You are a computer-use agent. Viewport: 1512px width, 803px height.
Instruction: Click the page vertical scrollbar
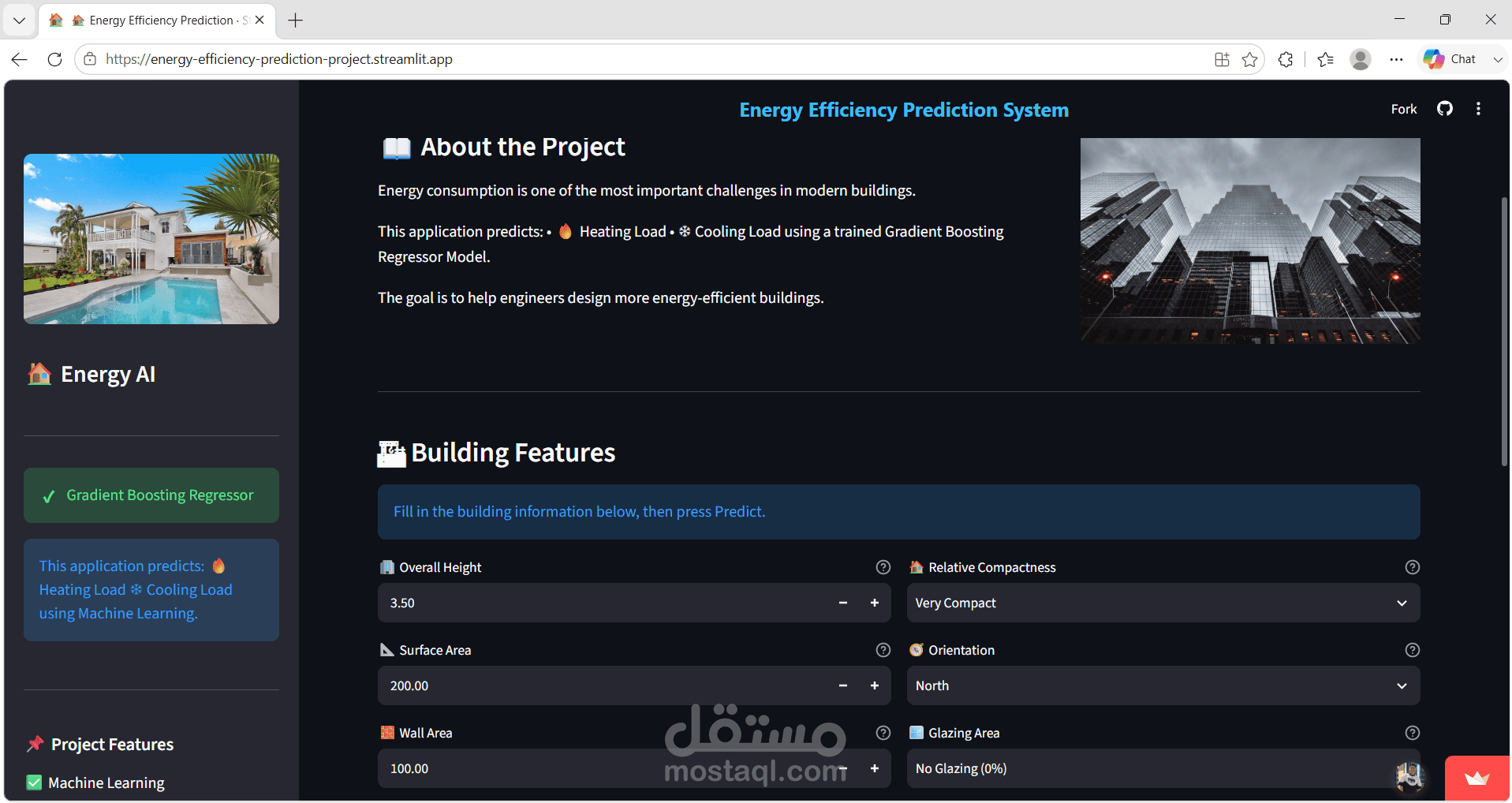point(1505,331)
